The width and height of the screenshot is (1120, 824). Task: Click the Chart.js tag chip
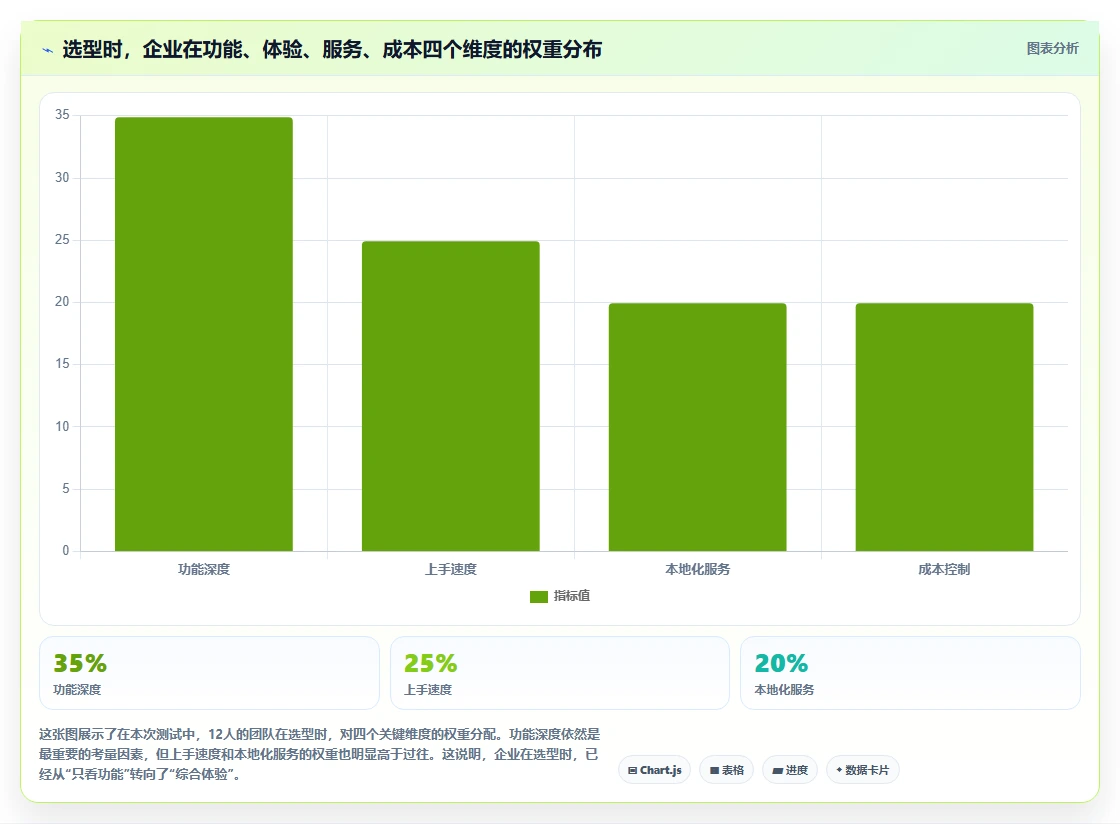click(654, 770)
